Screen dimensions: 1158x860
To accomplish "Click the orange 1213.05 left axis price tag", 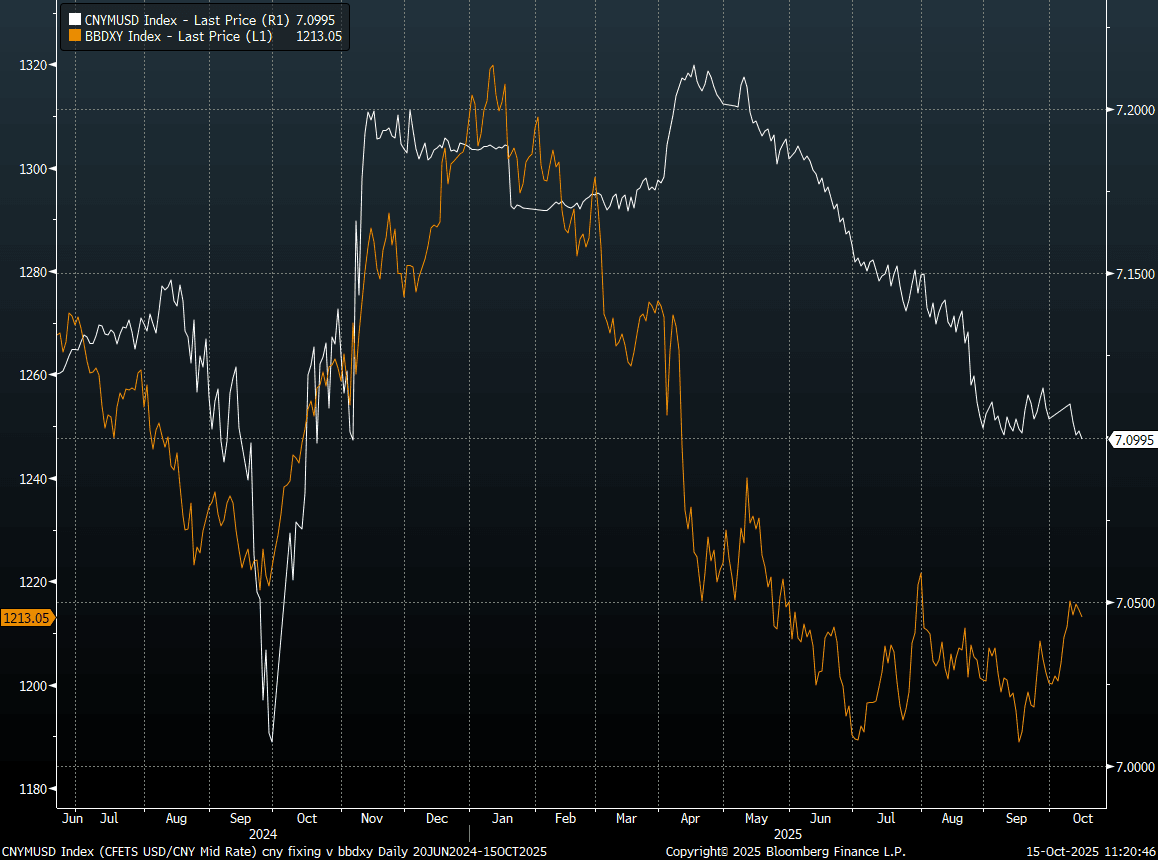I will click(x=27, y=618).
